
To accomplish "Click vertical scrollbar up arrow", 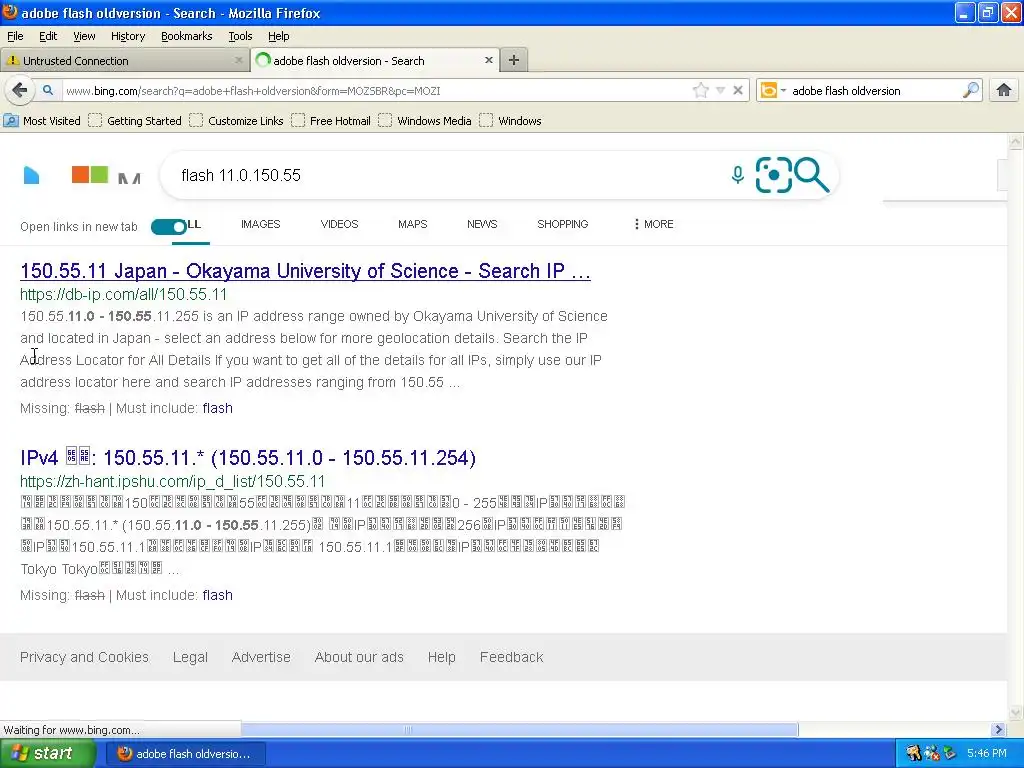I will click(1016, 141).
